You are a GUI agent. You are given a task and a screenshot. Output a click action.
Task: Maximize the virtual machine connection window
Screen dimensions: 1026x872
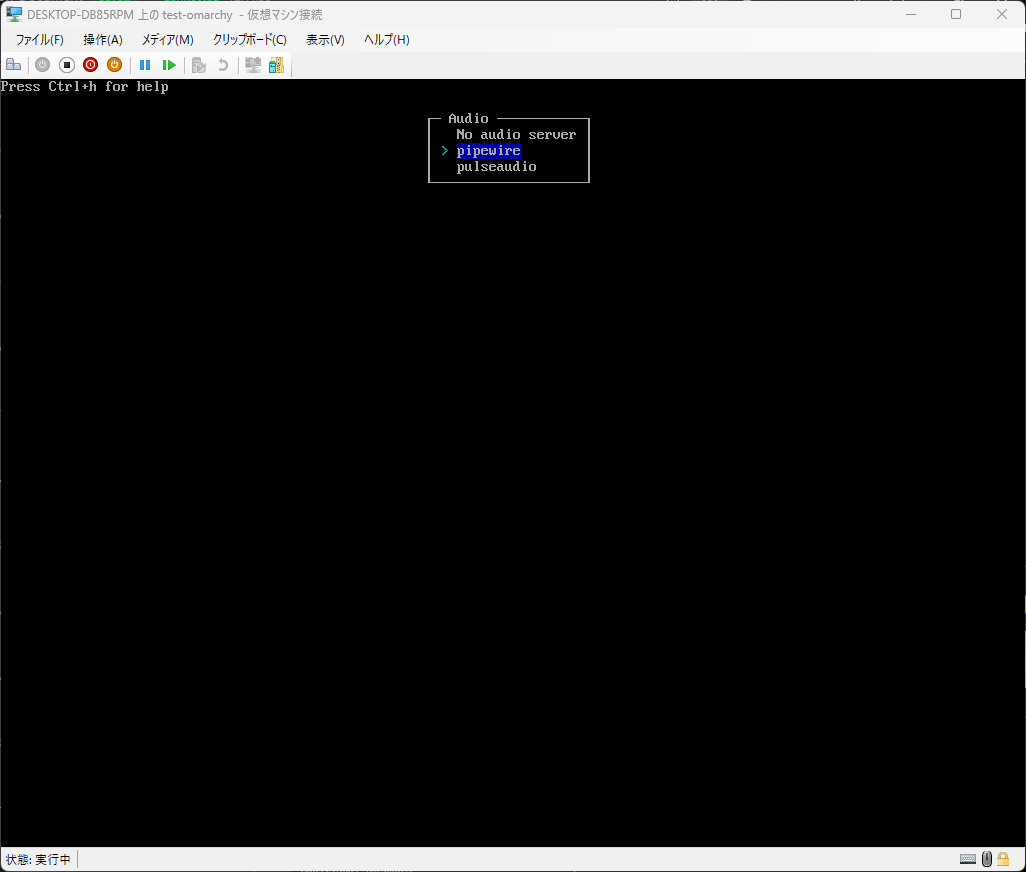tap(956, 14)
